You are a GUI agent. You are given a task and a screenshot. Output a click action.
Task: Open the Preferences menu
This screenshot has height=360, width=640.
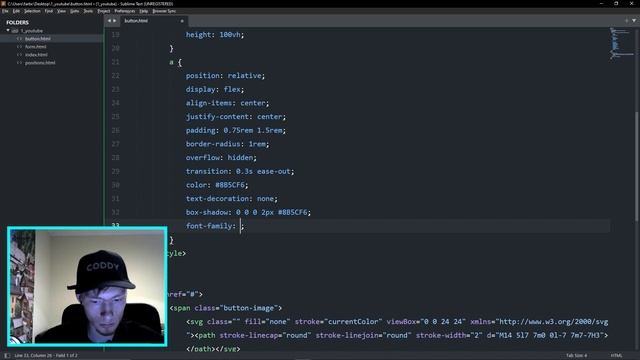tap(124, 11)
